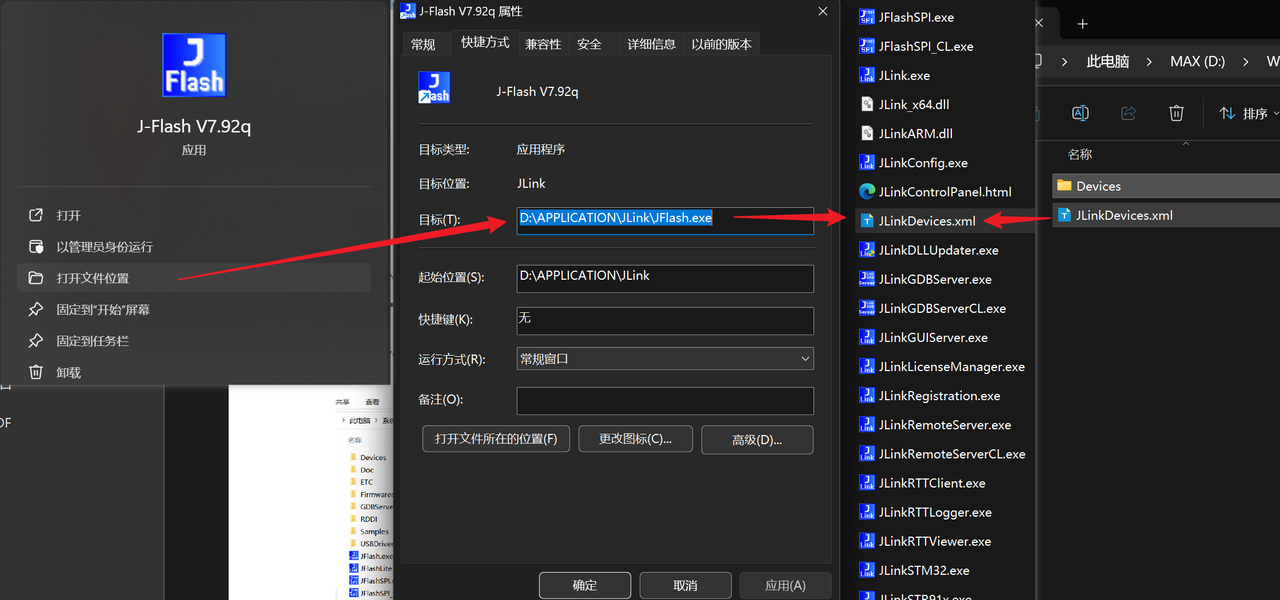Image resolution: width=1280 pixels, height=600 pixels.
Task: Click the 更改图标(C) button
Action: 635,439
